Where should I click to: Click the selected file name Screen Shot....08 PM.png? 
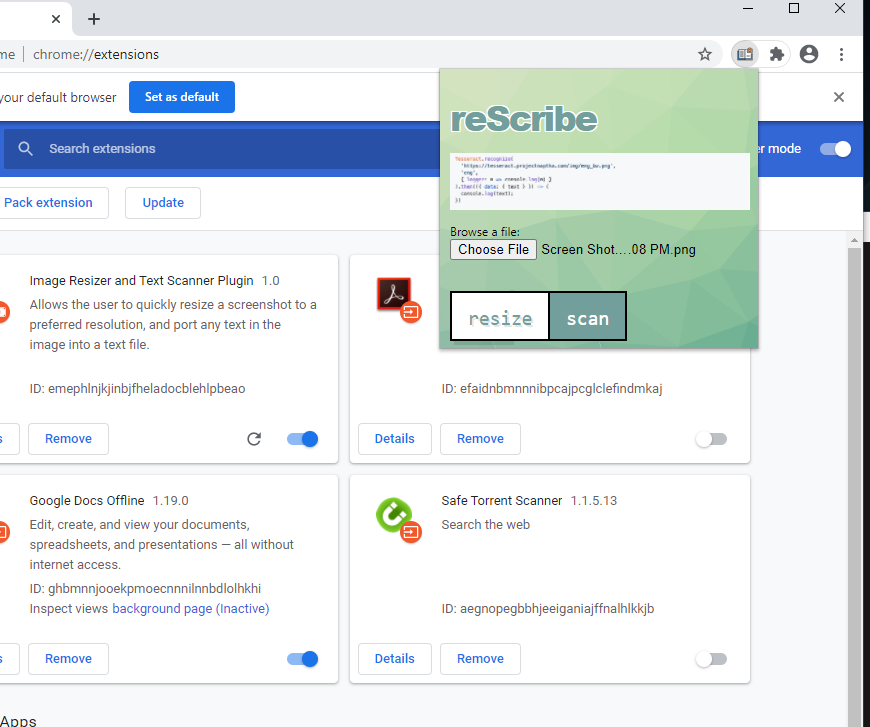click(619, 250)
